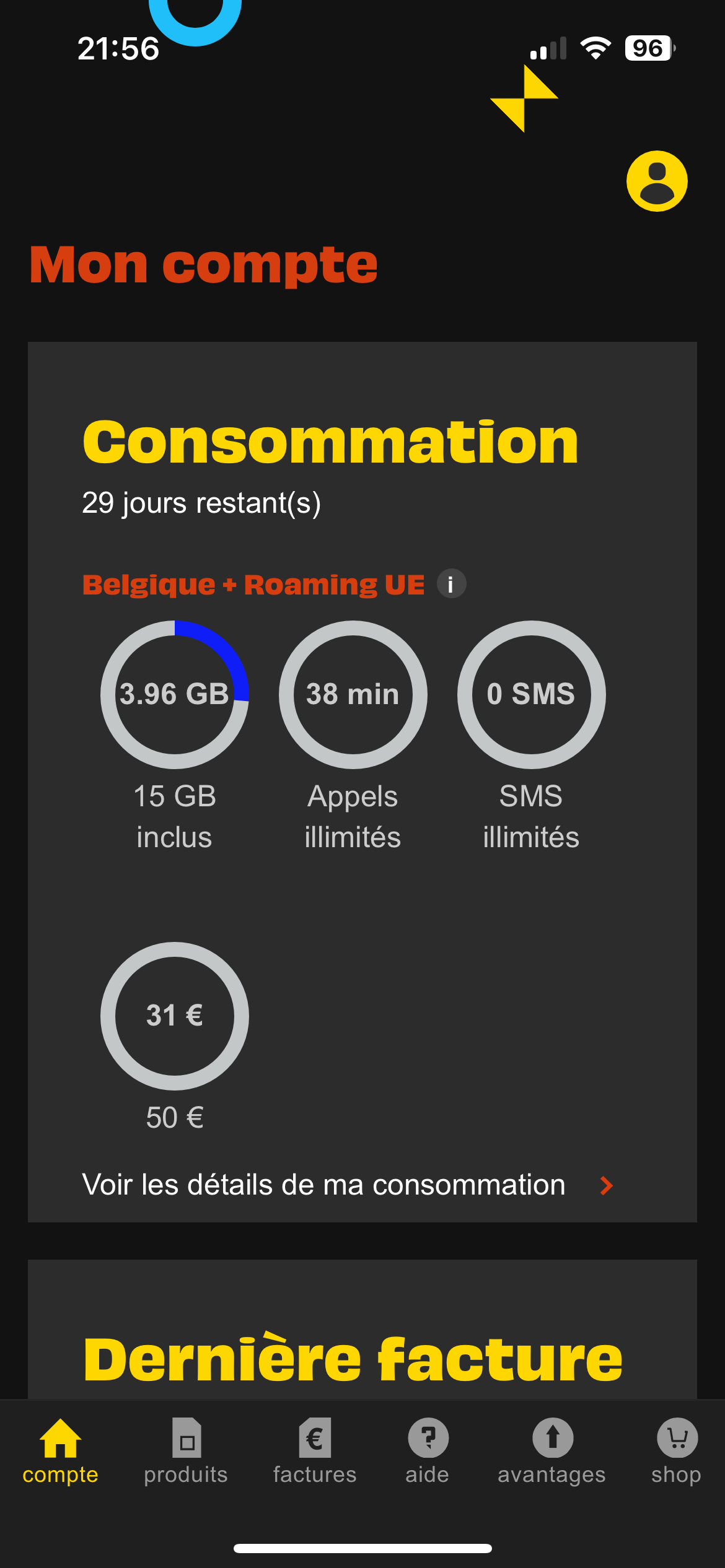Tap the question mark aide icon
This screenshot has height=1568, width=725.
pos(428,1438)
